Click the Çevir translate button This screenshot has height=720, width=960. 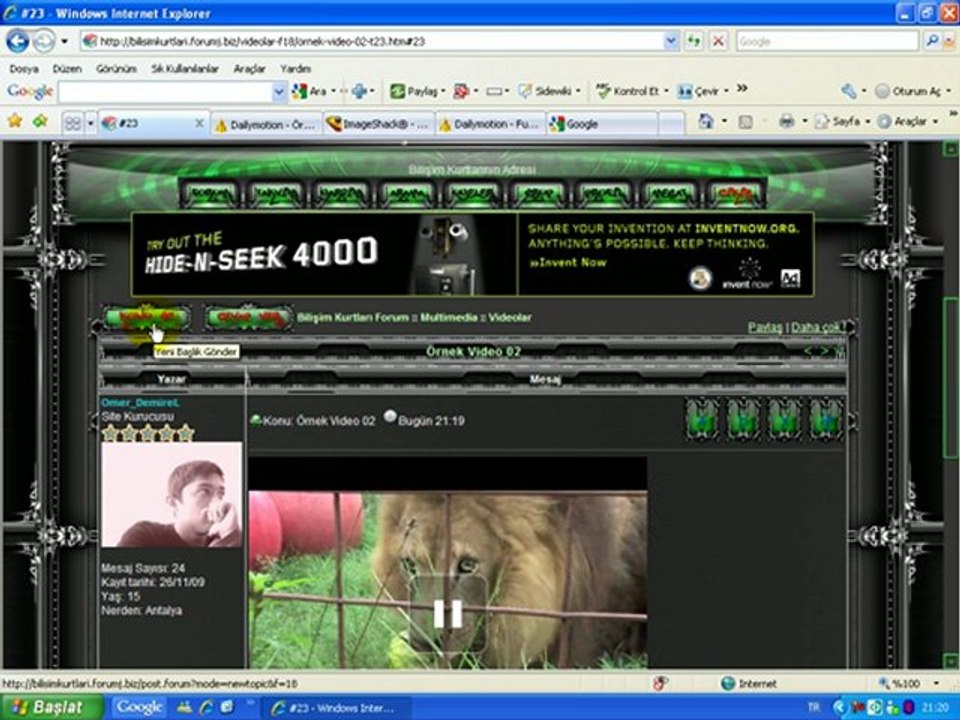[698, 91]
